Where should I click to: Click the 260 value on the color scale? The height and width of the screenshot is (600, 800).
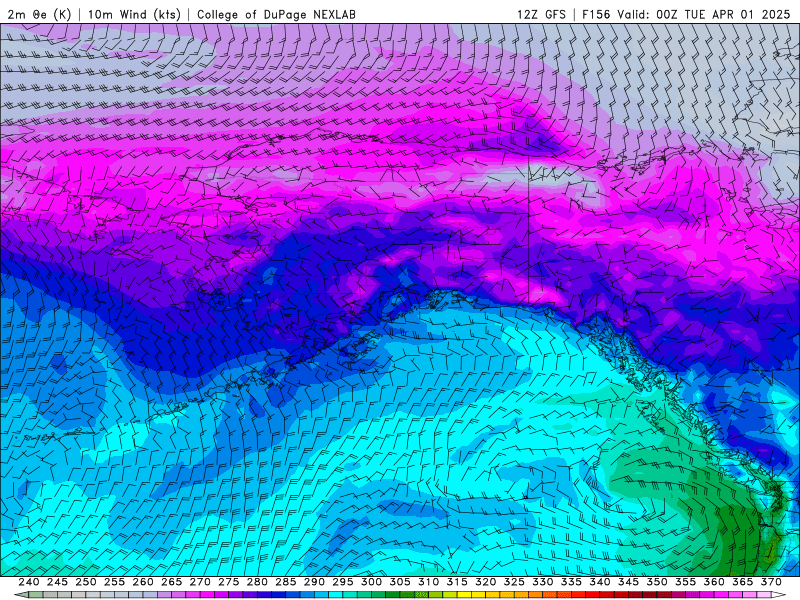coord(143,582)
